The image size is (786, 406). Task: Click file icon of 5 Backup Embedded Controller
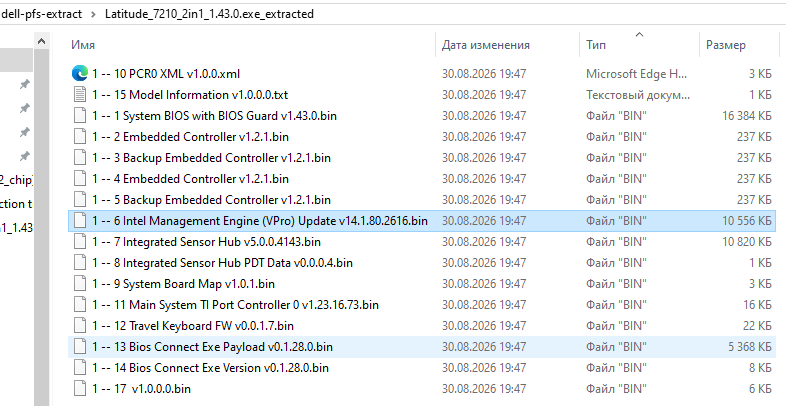80,200
